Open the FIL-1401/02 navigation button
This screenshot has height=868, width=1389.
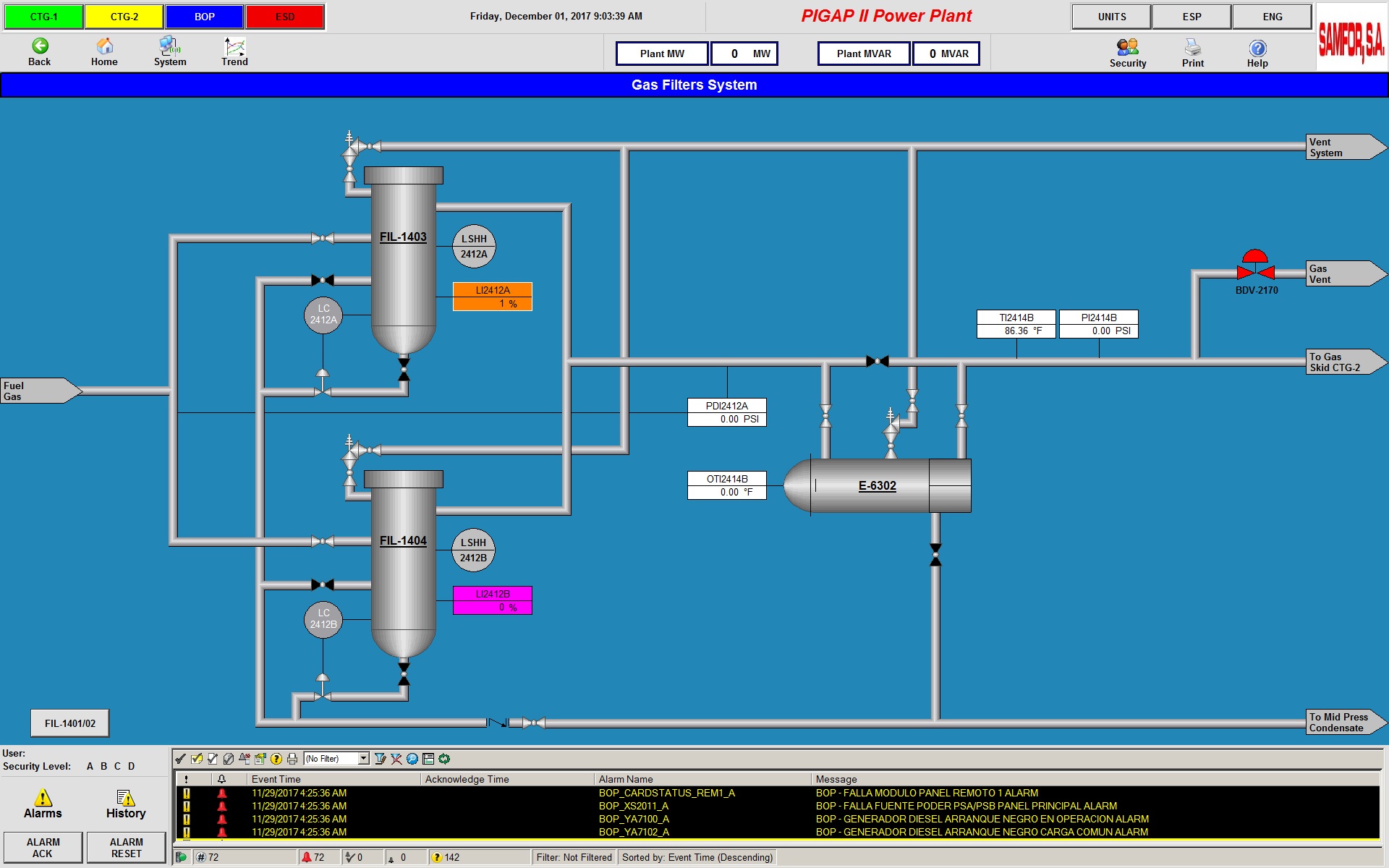[x=70, y=723]
